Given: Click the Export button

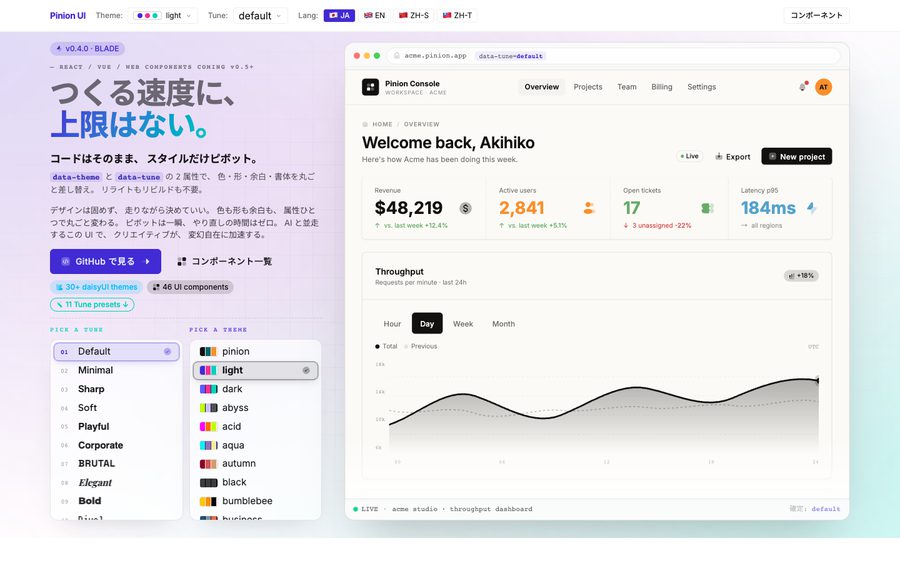Looking at the screenshot, I should (733, 156).
